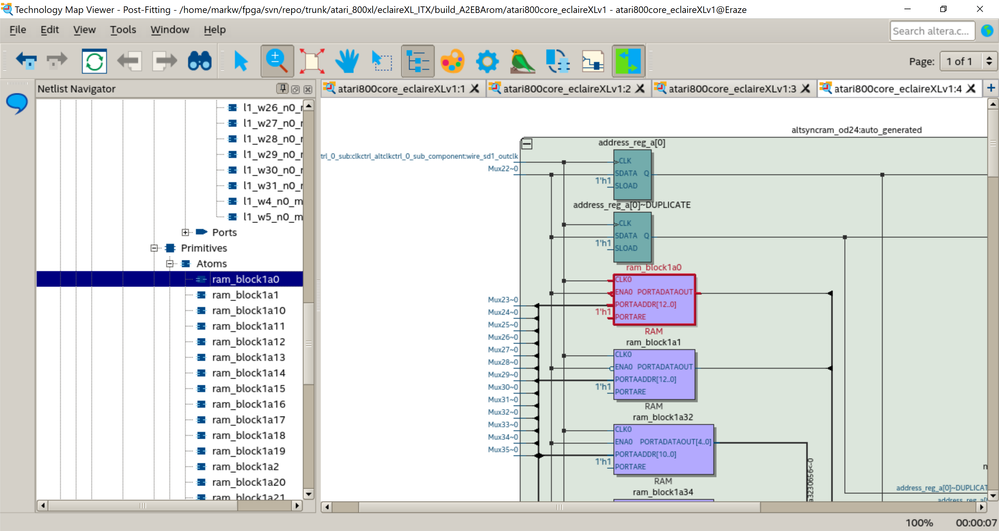The width and height of the screenshot is (999, 531).
Task: Open the Tools menu
Action: click(x=123, y=30)
